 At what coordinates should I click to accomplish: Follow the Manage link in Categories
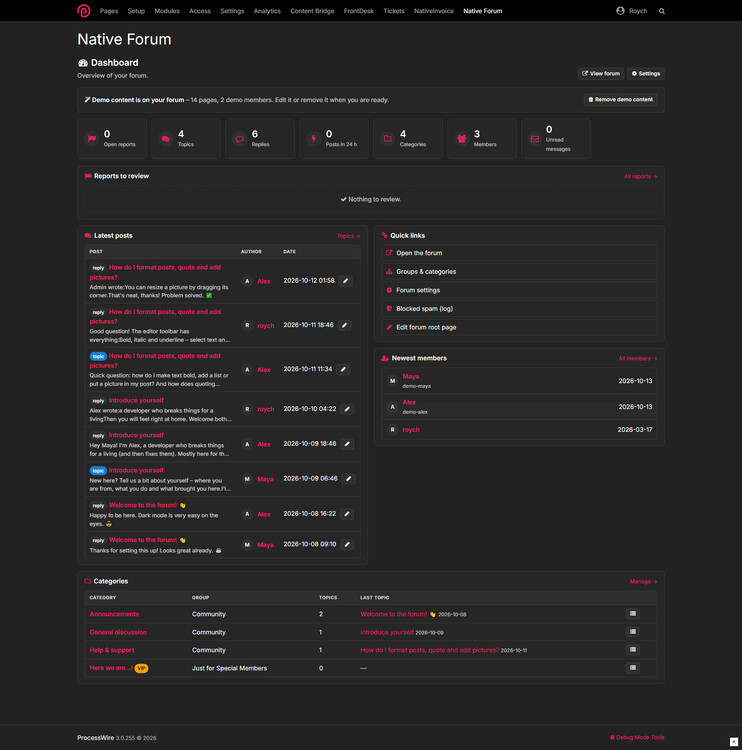(643, 582)
